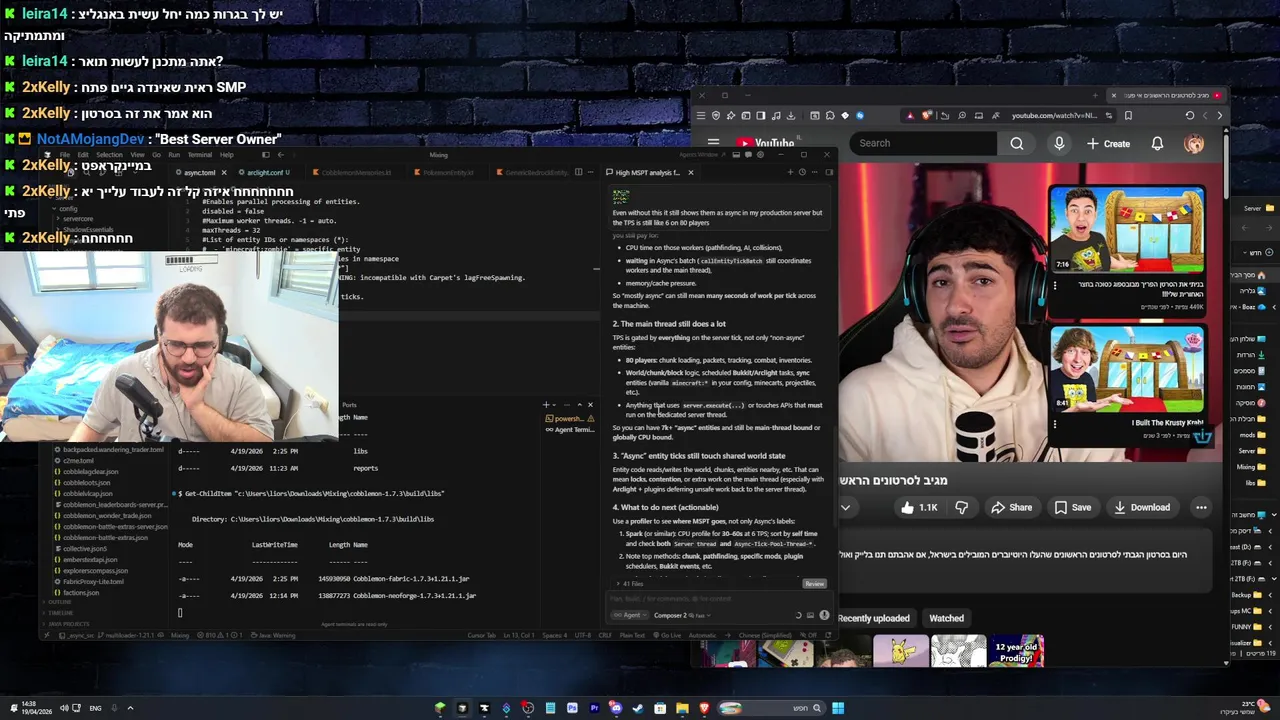Open Steam from the taskbar
The image size is (1280, 720).
pyautogui.click(x=638, y=708)
